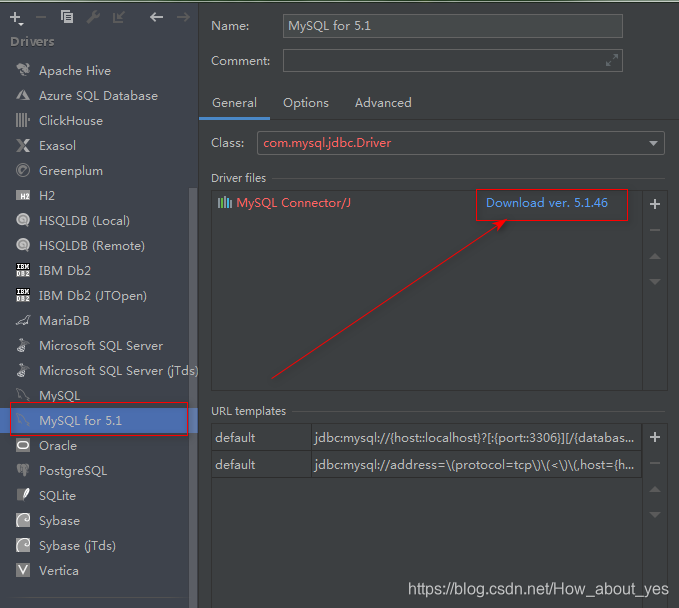This screenshot has width=679, height=608.
Task: Click the drivers list scrollbar
Action: 193,398
